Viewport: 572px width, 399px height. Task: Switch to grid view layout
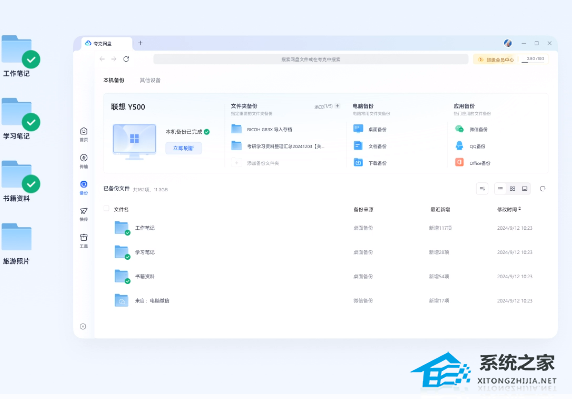[513, 189]
